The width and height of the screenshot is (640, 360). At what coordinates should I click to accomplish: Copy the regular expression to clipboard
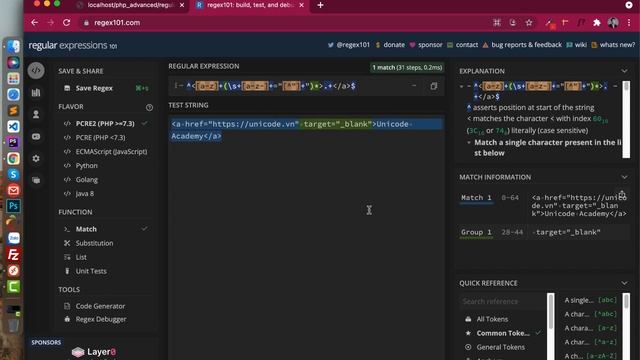click(x=433, y=86)
